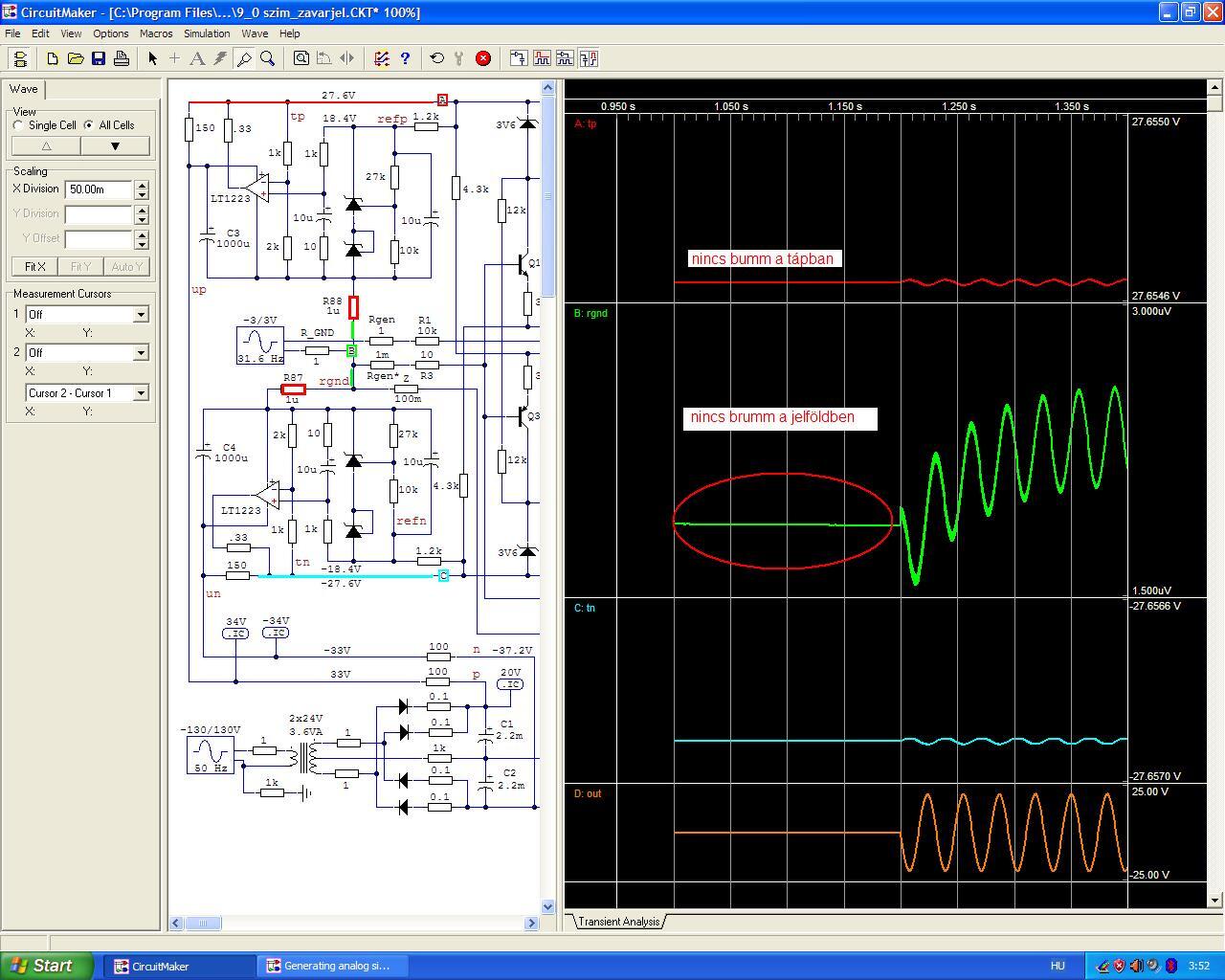Click the Digital/Analog mode icon
1225x980 pixels.
pos(382,58)
